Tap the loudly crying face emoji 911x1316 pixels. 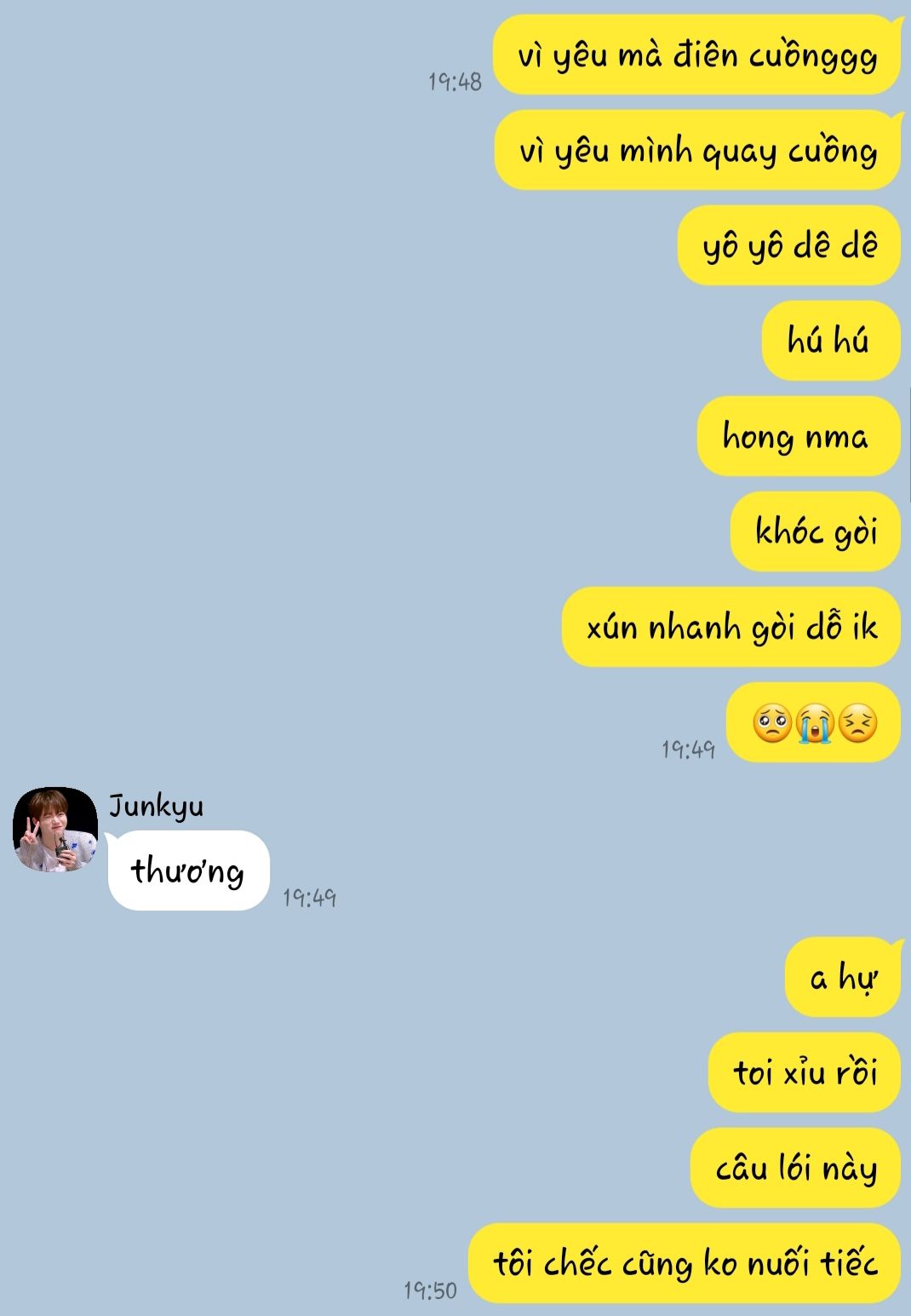click(x=814, y=724)
